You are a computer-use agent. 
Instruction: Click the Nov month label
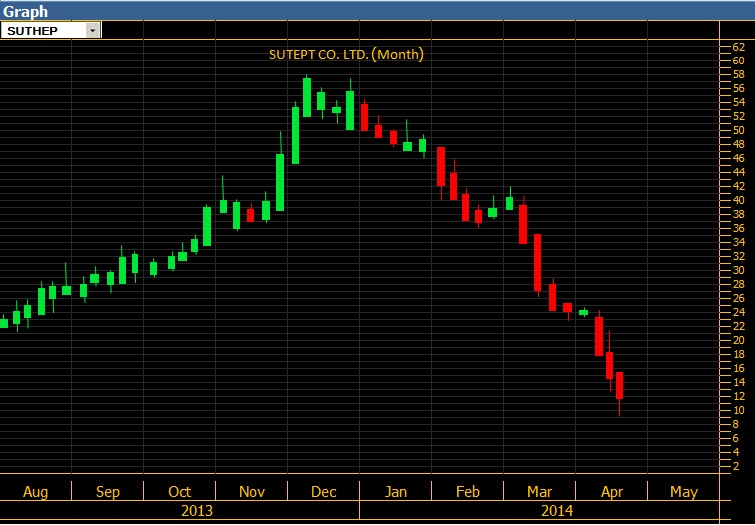coord(252,492)
